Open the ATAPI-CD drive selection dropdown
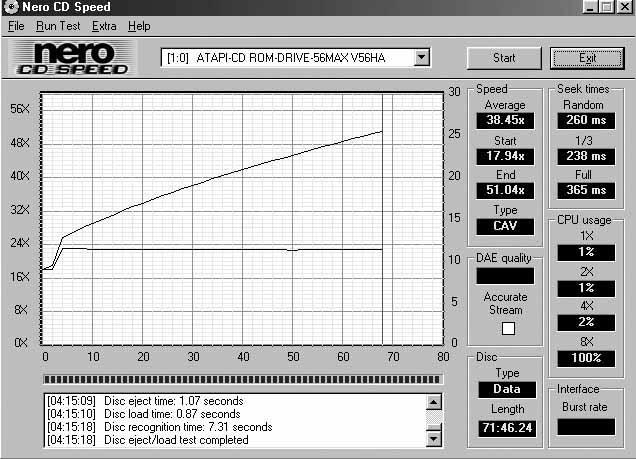 pyautogui.click(x=422, y=58)
